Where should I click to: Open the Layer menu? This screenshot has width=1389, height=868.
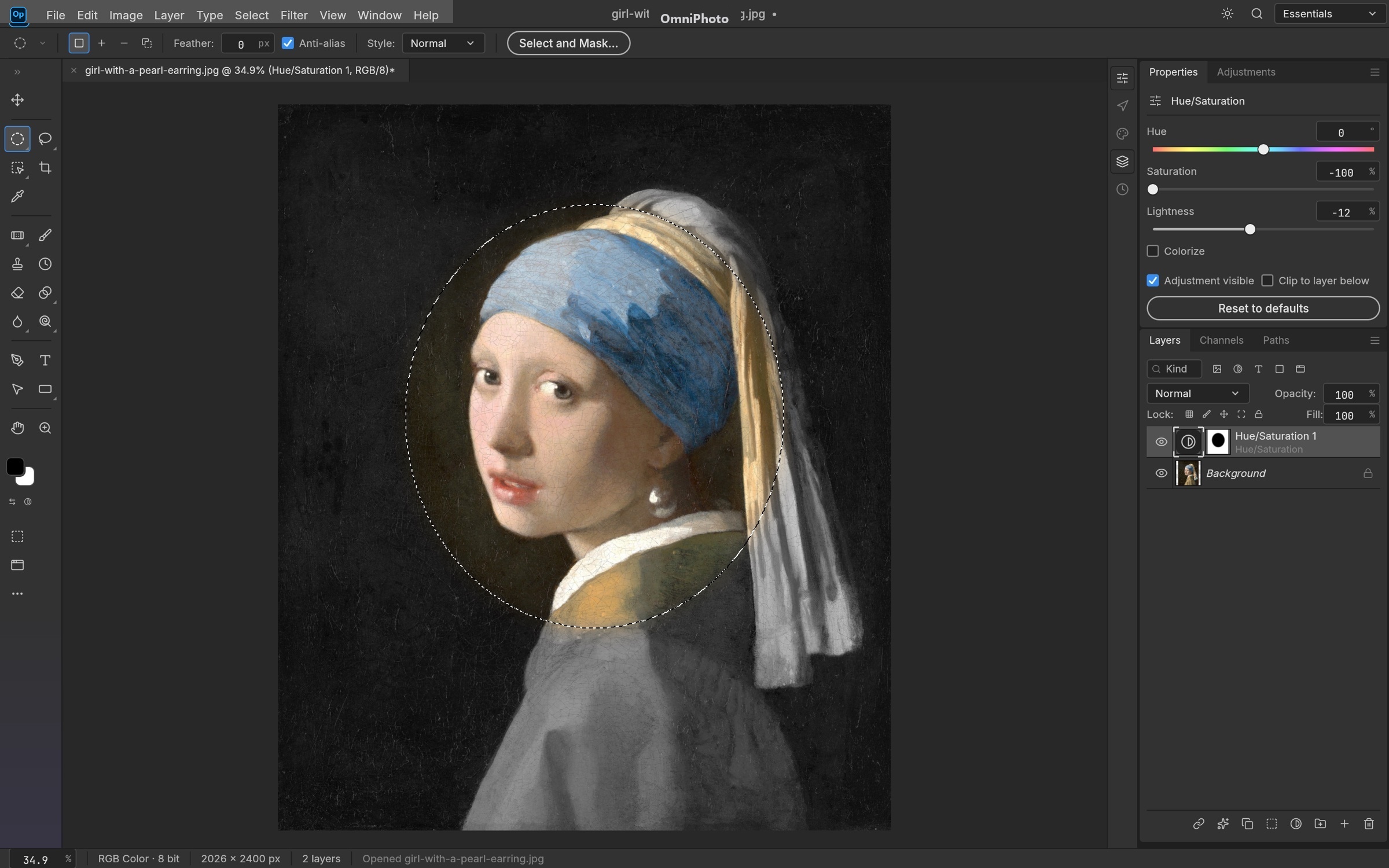[x=169, y=15]
